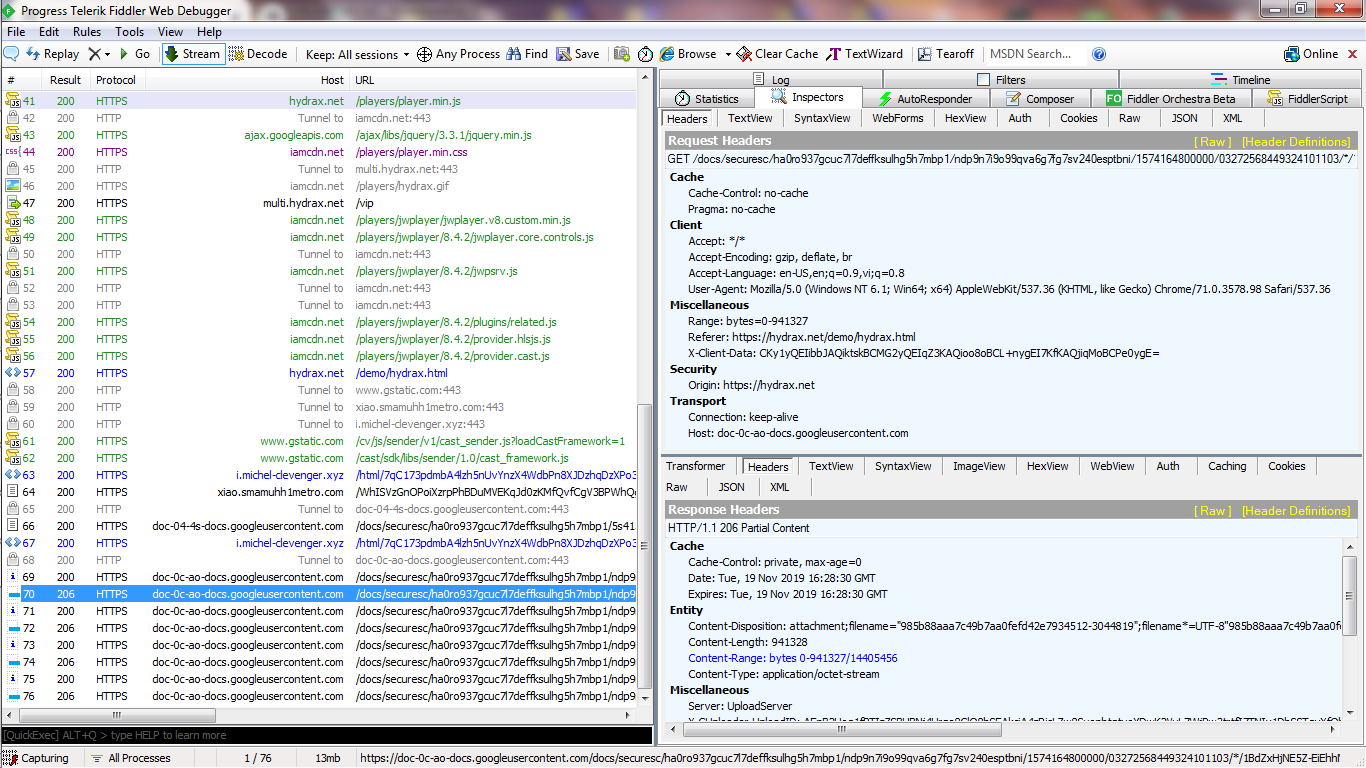Toggle the Decode button
Image resolution: width=1366 pixels, height=768 pixels.
(x=258, y=54)
